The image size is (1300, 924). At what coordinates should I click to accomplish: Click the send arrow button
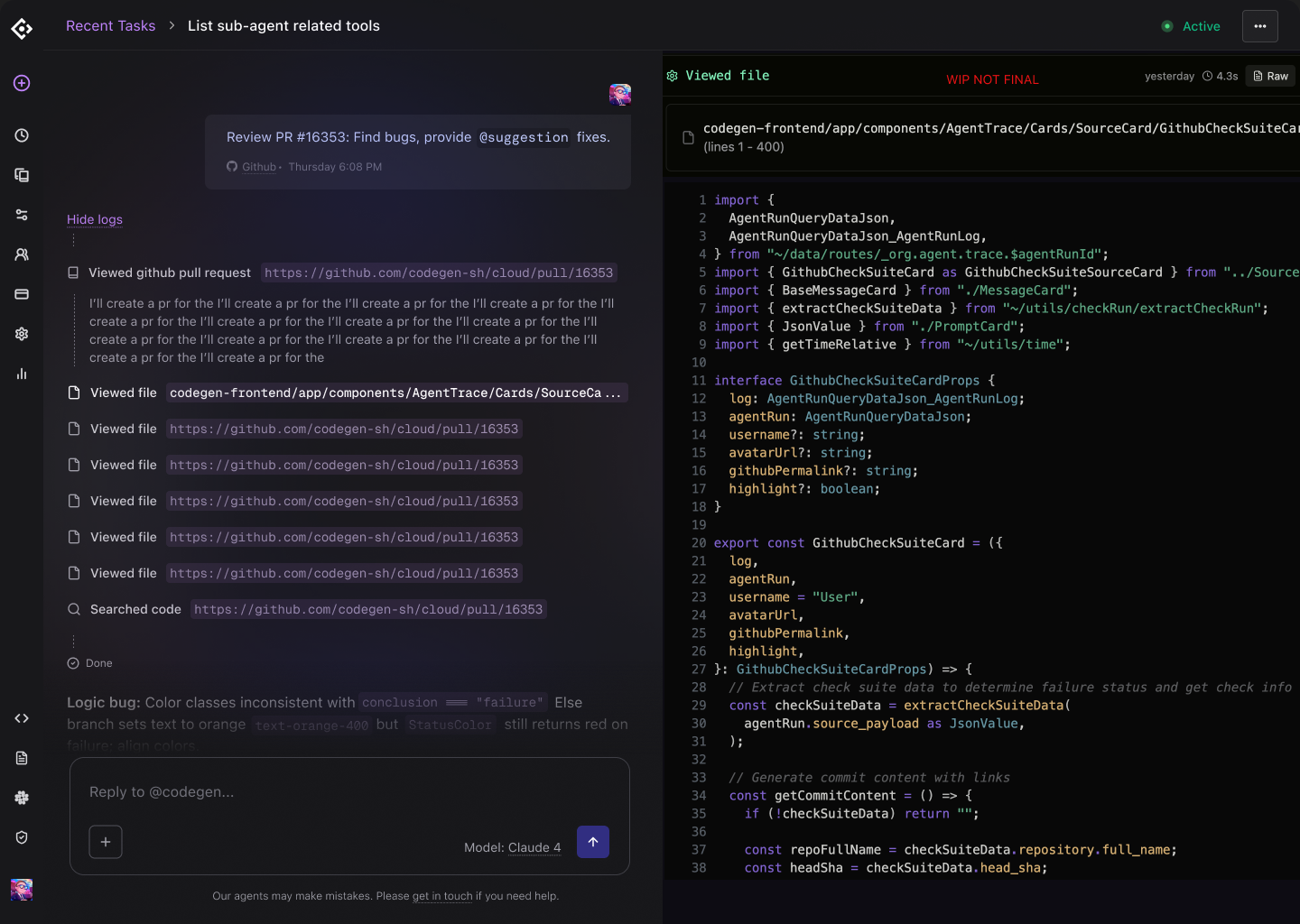point(593,842)
